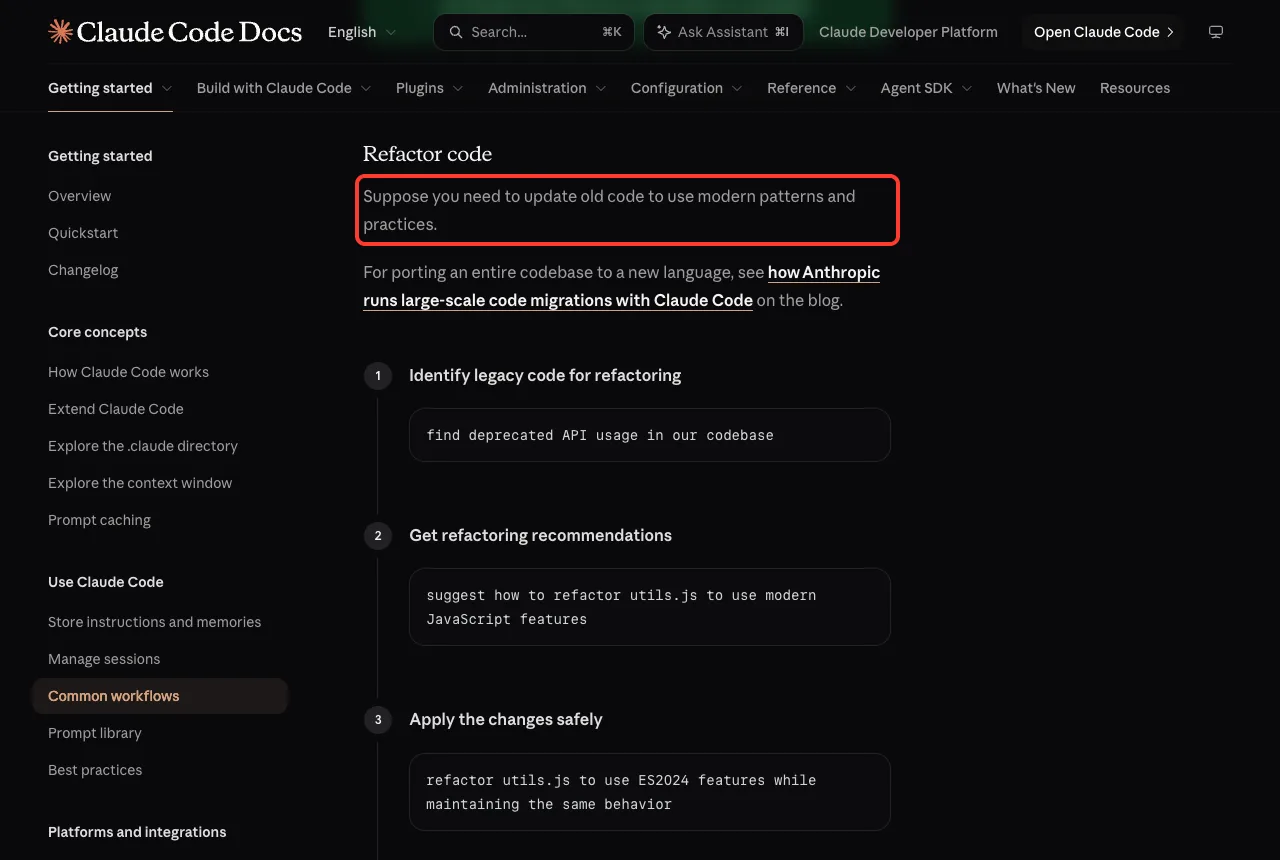Click 'Identify legacy code for refactoring' step title

(x=545, y=375)
